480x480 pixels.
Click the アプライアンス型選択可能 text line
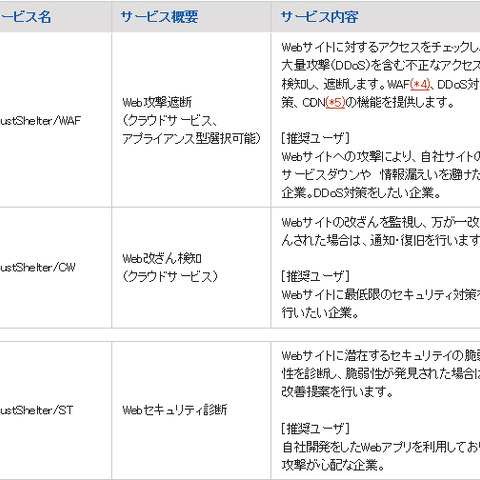191,138
